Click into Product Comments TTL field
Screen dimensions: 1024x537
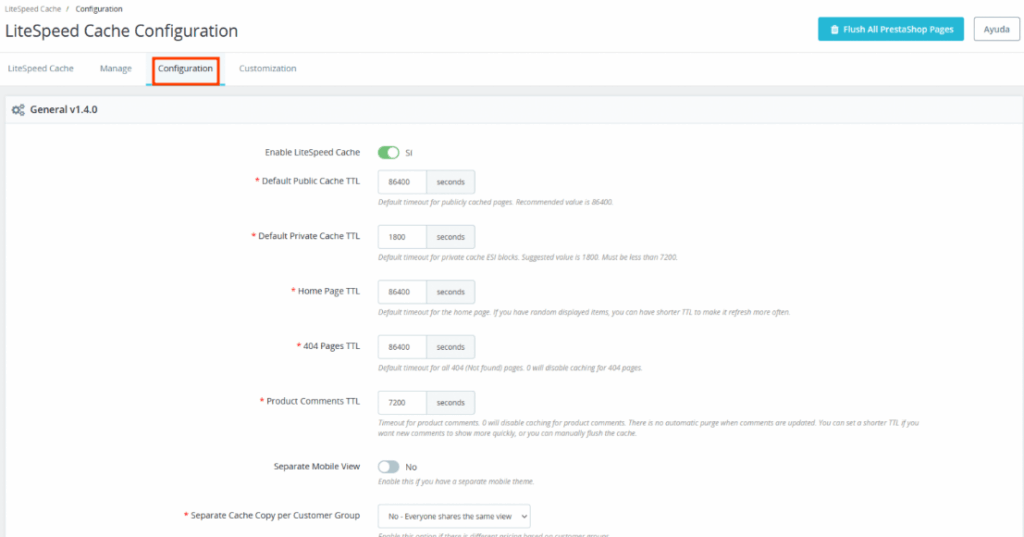point(402,402)
